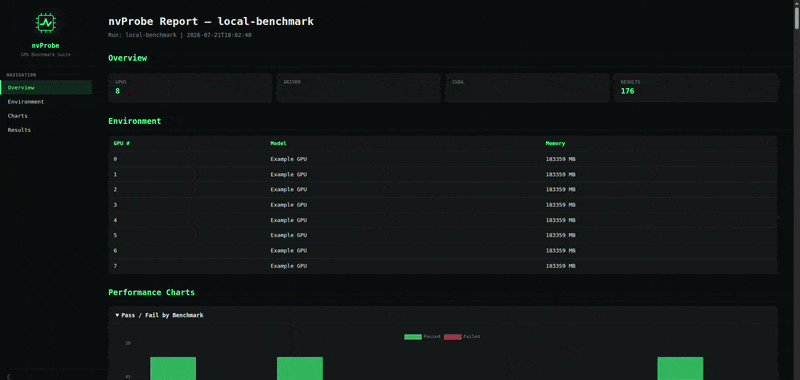
Task: Click '183359 MB' in the GPU 7 row
Action: pyautogui.click(x=561, y=266)
